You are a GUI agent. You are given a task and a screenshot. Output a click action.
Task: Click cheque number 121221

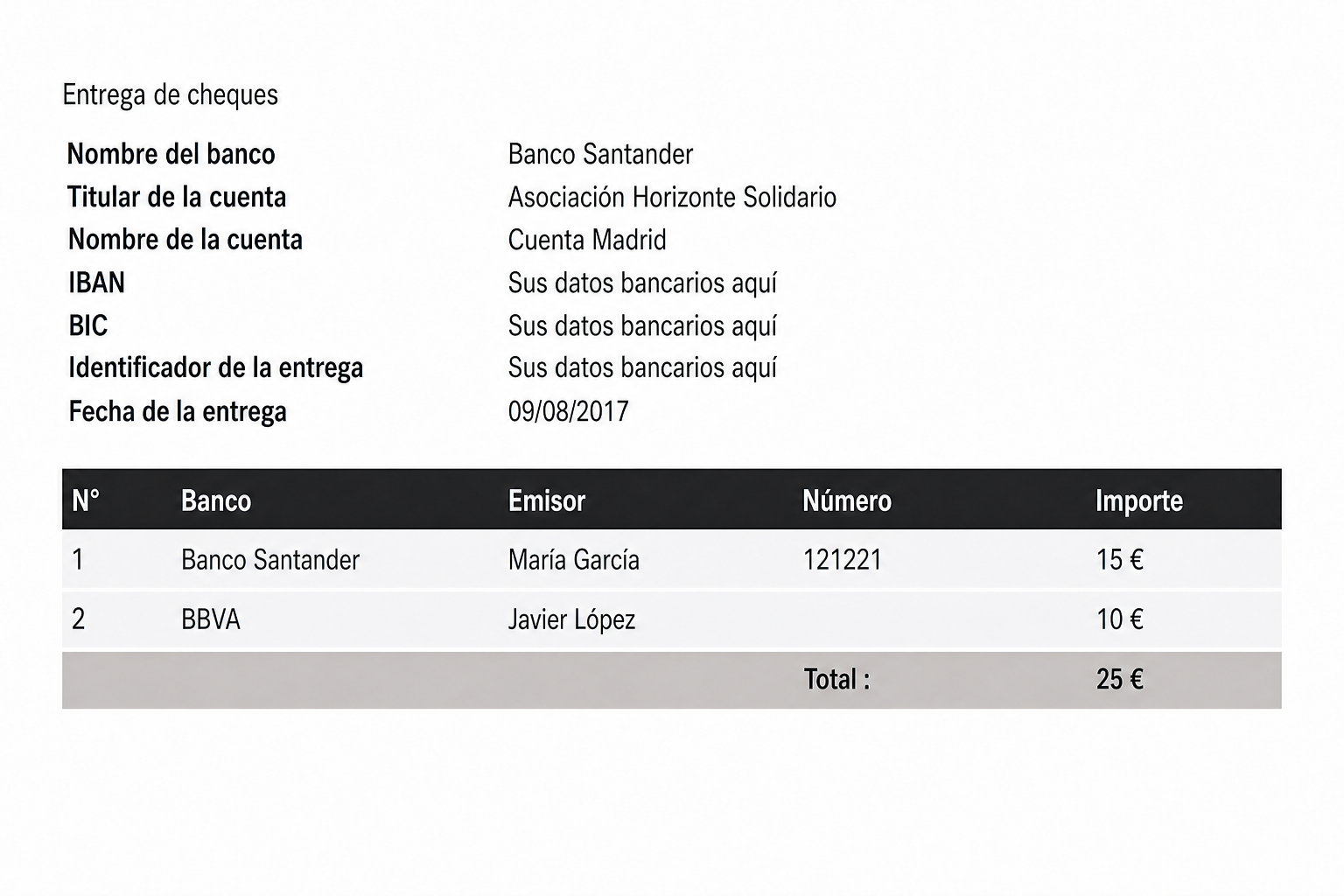tap(843, 560)
